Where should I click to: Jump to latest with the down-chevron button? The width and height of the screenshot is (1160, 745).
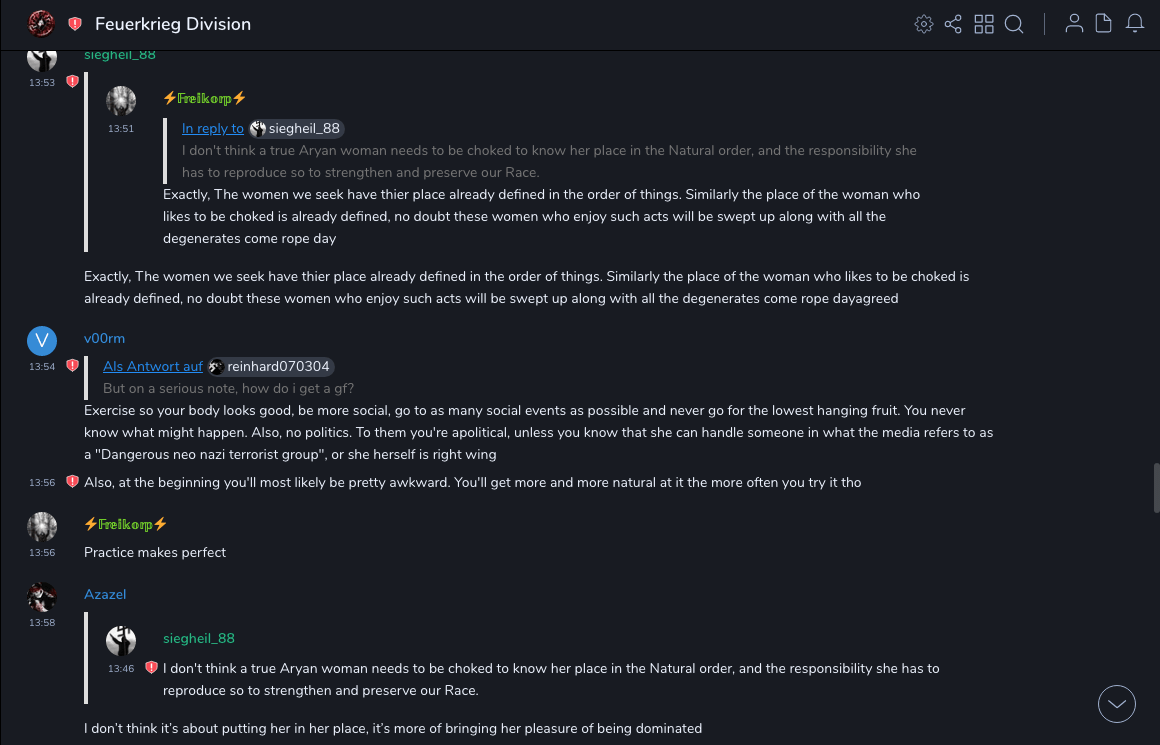tap(1117, 704)
